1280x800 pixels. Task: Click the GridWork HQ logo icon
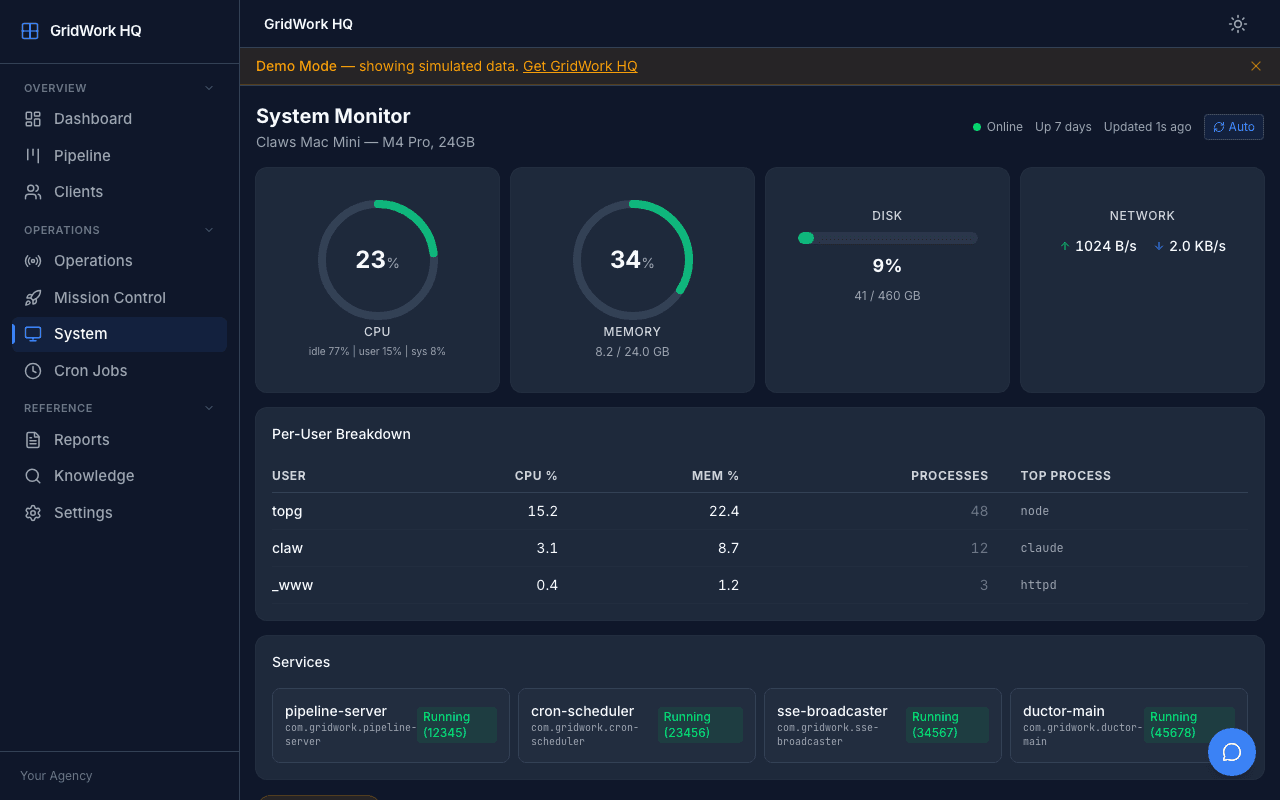28,30
